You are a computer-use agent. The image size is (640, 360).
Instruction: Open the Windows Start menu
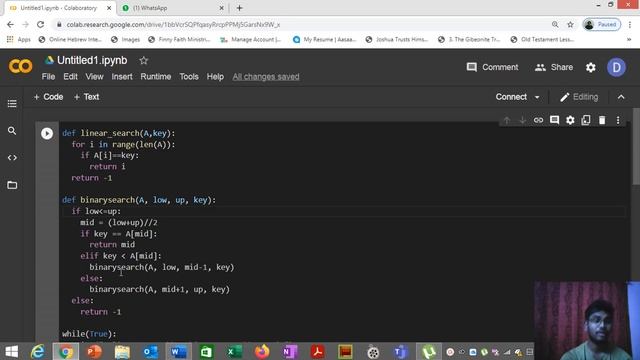(11, 351)
